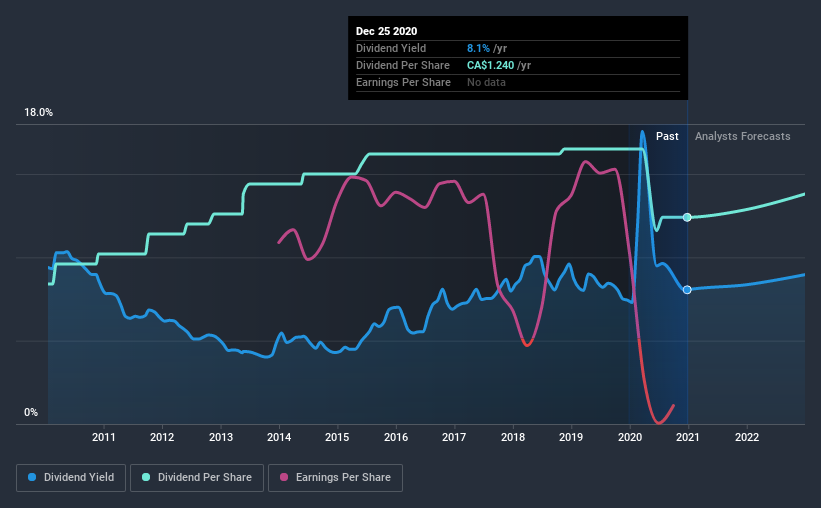The width and height of the screenshot is (821, 508).
Task: Click the tooltip 'Dividend Yield' row label
Action: pos(391,48)
